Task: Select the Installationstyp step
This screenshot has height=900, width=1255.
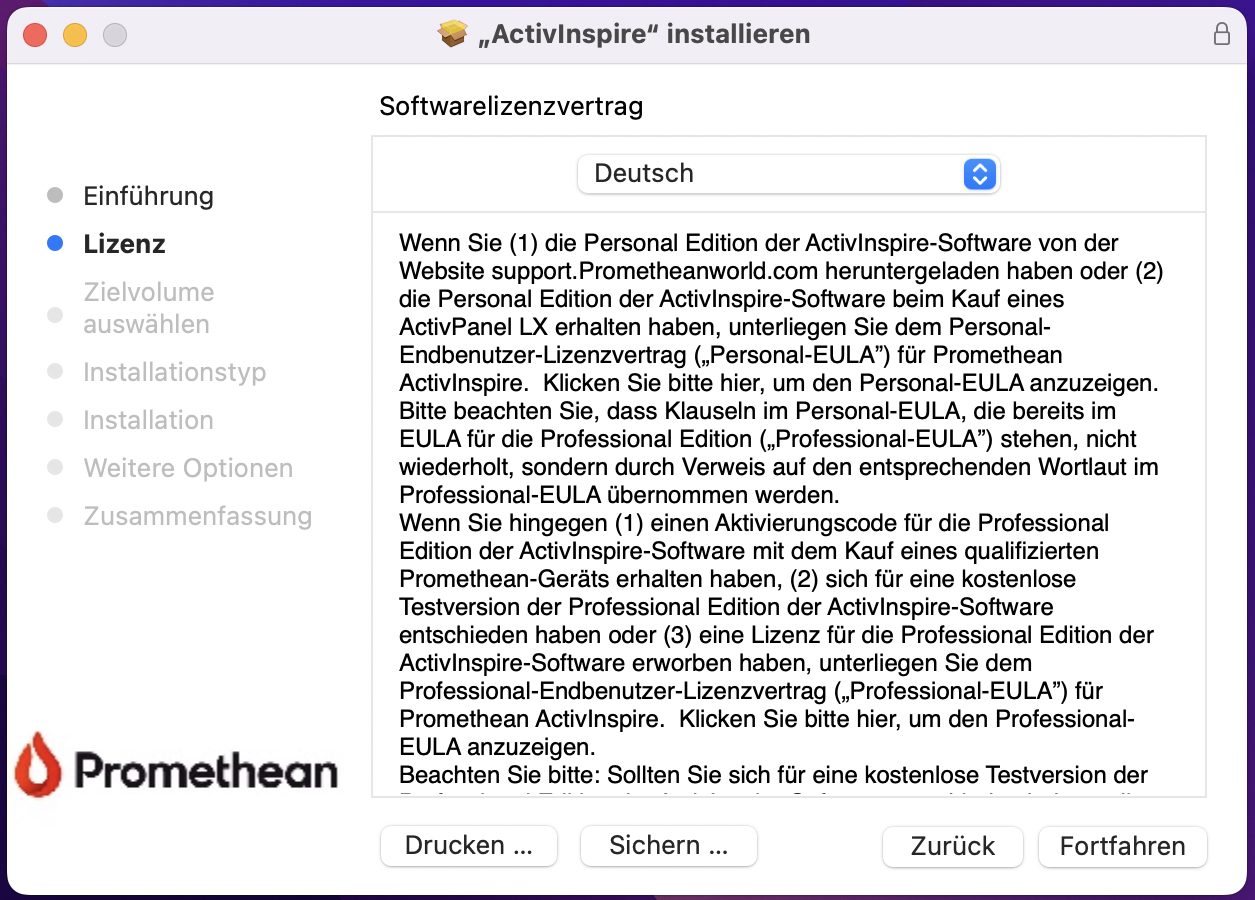Action: [x=174, y=372]
